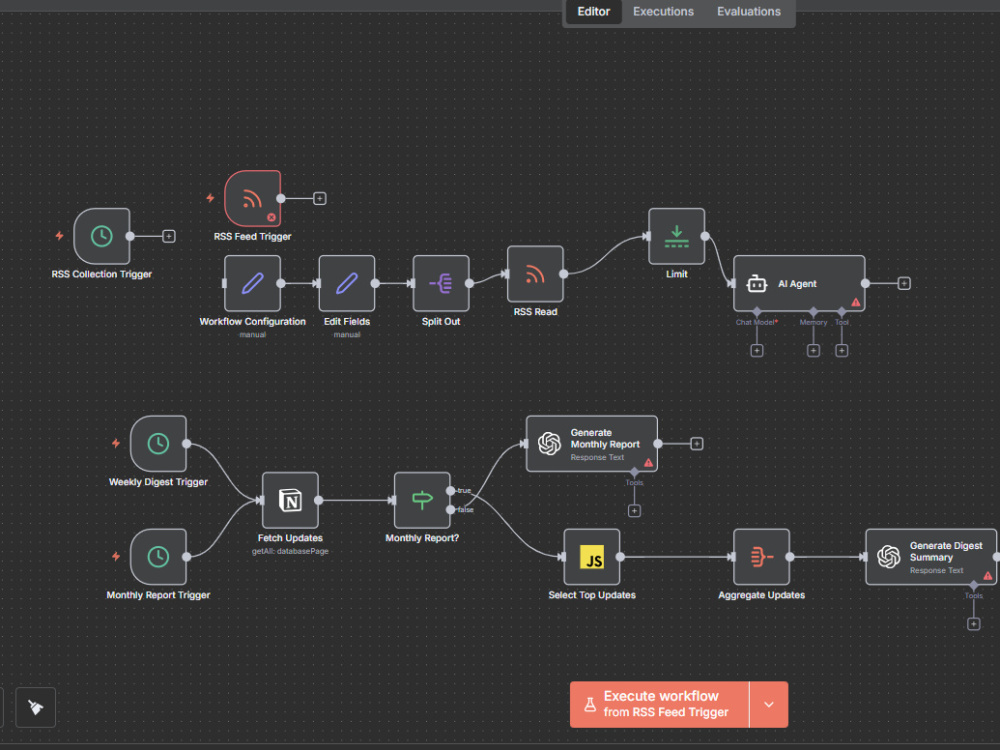Click lightning bolt beside RSS Collection Trigger
The width and height of the screenshot is (1000, 750).
[59, 236]
